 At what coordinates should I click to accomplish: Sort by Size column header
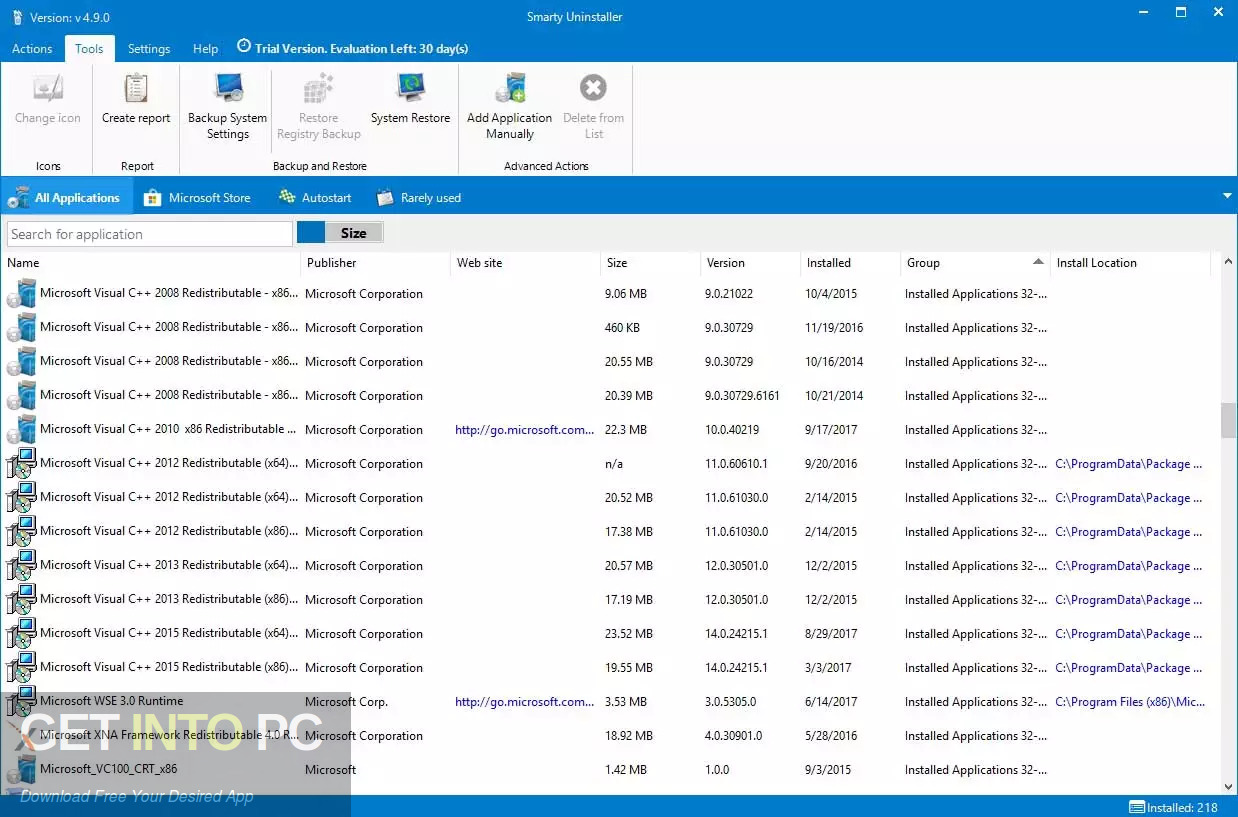(650, 263)
